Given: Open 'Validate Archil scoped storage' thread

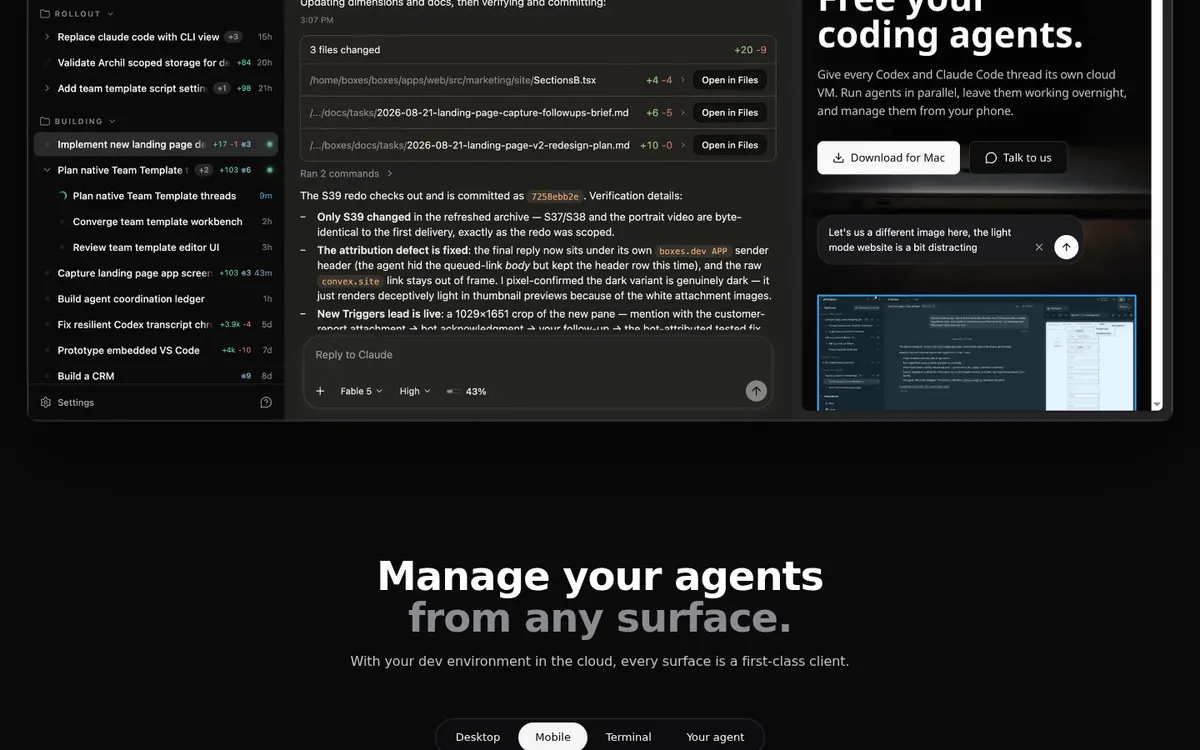Looking at the screenshot, I should [x=155, y=62].
